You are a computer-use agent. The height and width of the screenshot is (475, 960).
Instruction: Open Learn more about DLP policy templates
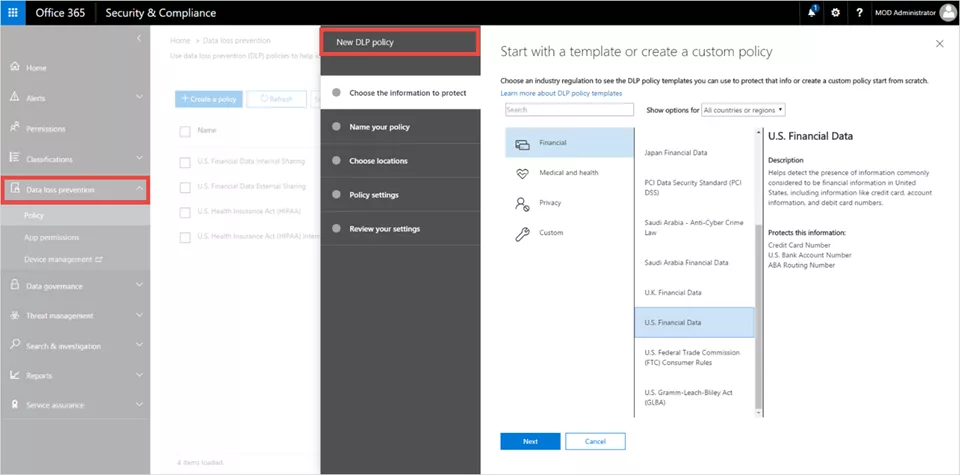click(x=561, y=93)
